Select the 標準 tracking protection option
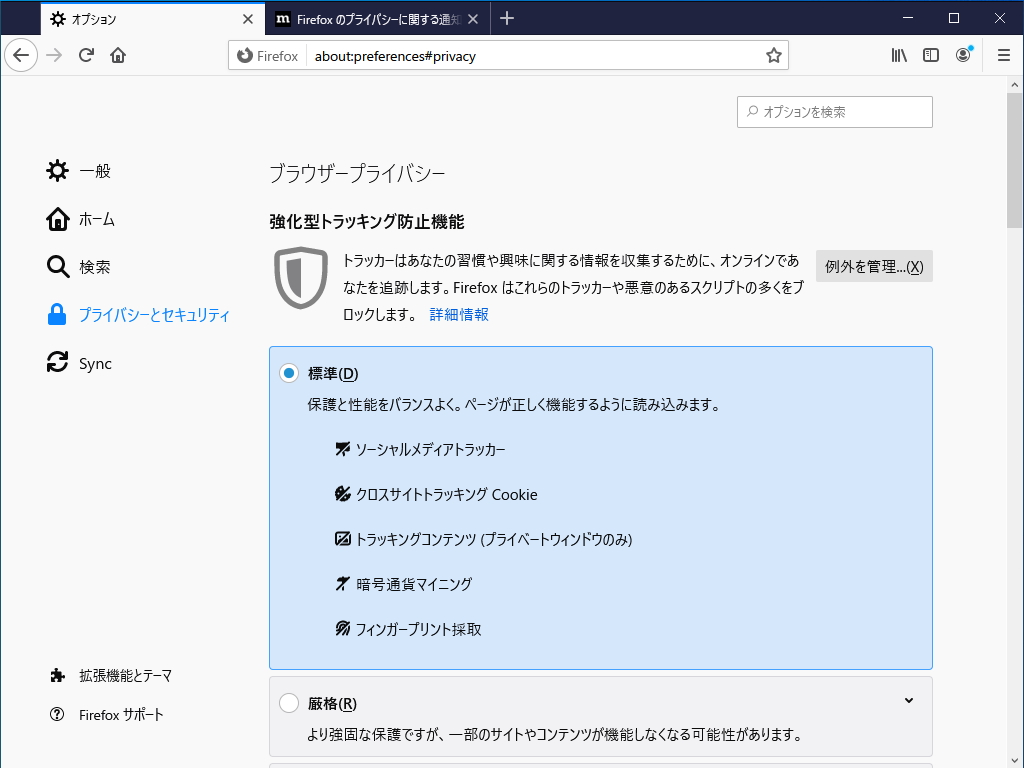Viewport: 1024px width, 768px height. click(x=289, y=372)
